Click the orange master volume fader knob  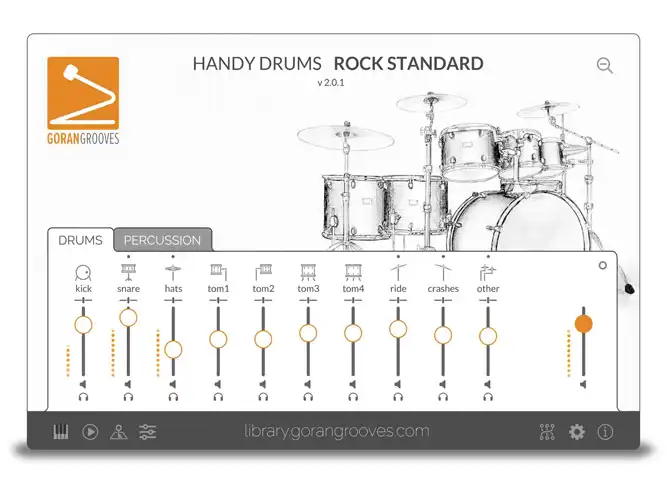click(x=584, y=324)
